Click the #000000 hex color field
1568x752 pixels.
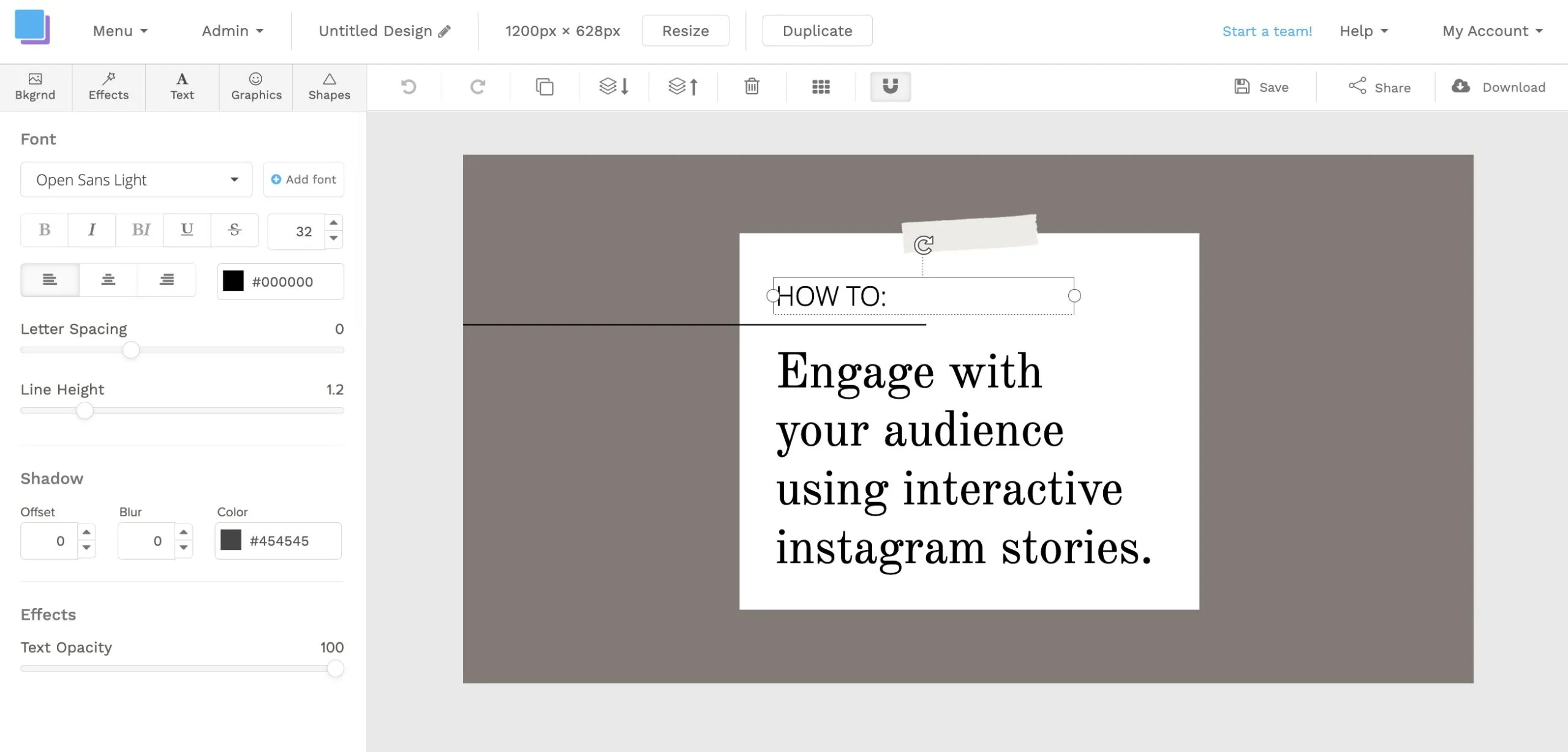click(x=281, y=282)
